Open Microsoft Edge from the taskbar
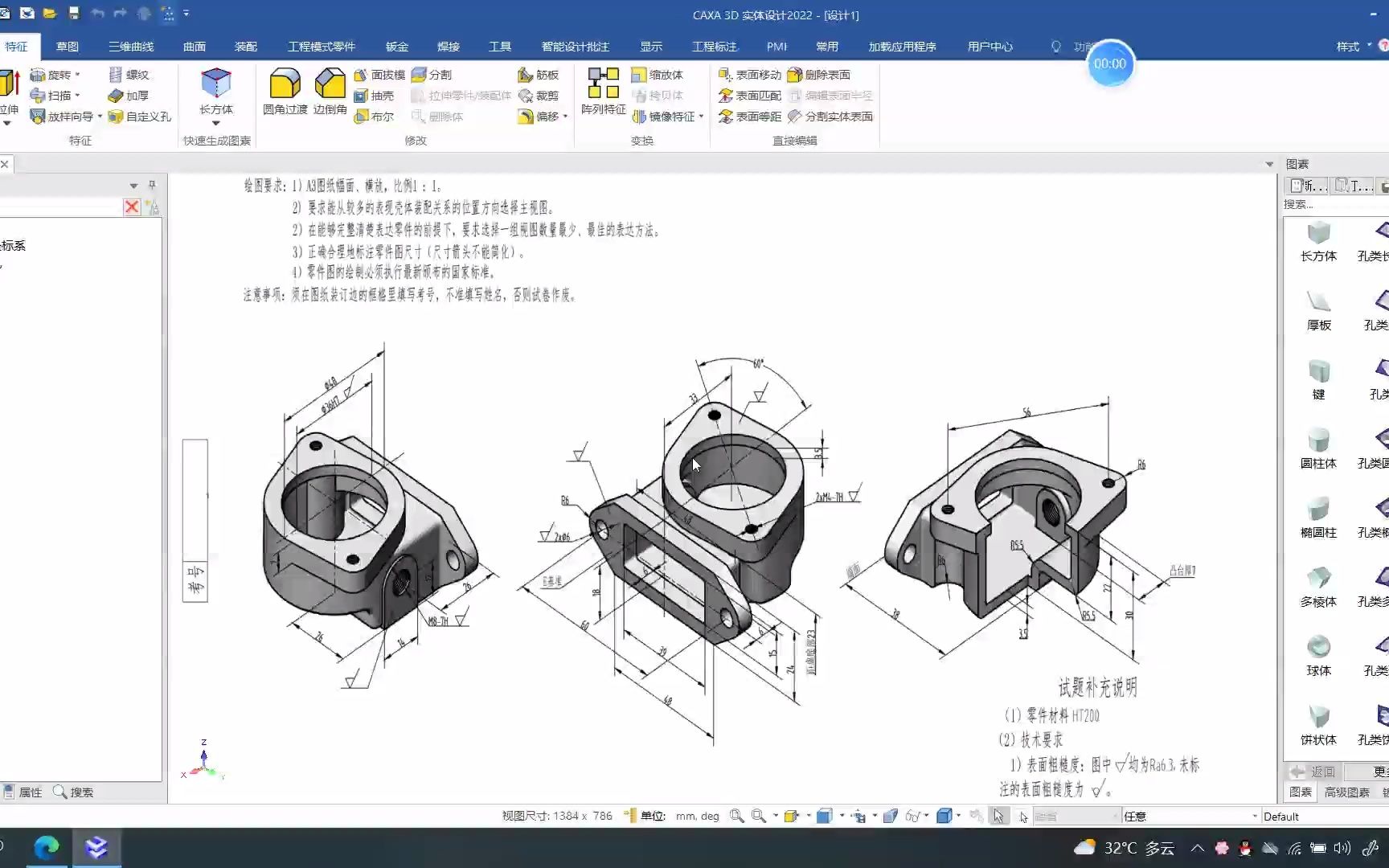The height and width of the screenshot is (868, 1389). click(47, 848)
